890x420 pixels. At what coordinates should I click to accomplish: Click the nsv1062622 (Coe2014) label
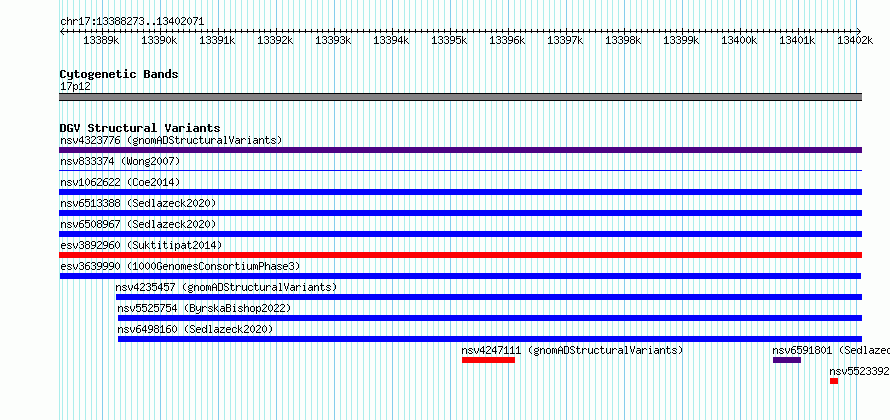coord(120,182)
